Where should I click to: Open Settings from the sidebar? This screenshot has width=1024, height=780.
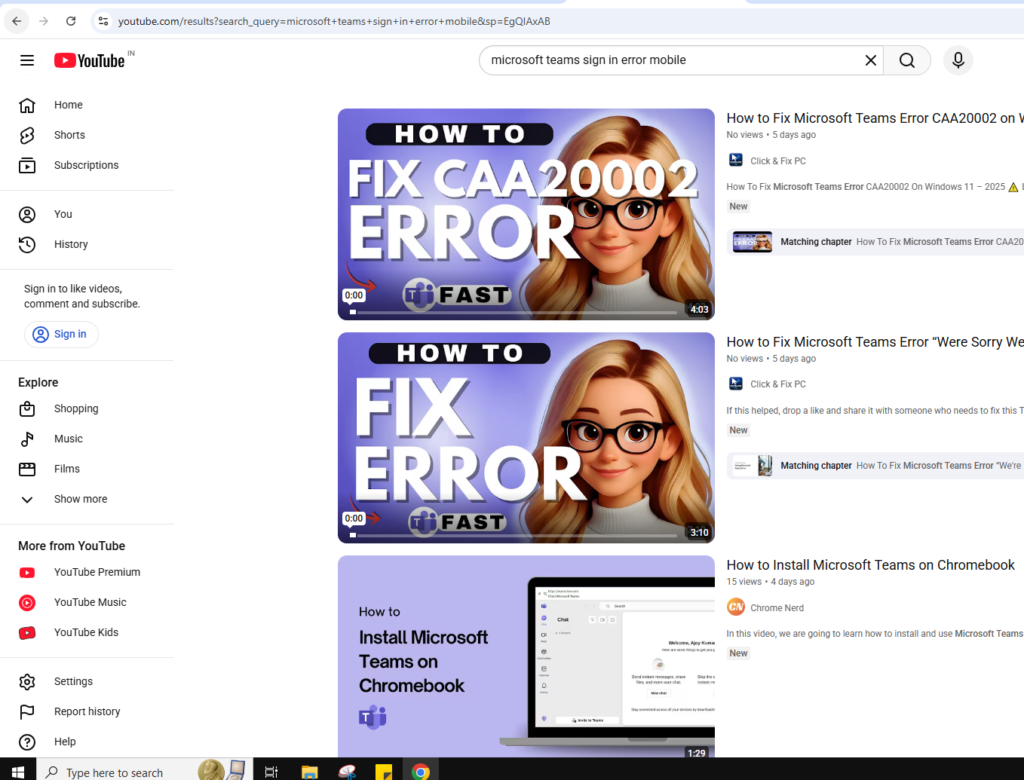(73, 681)
